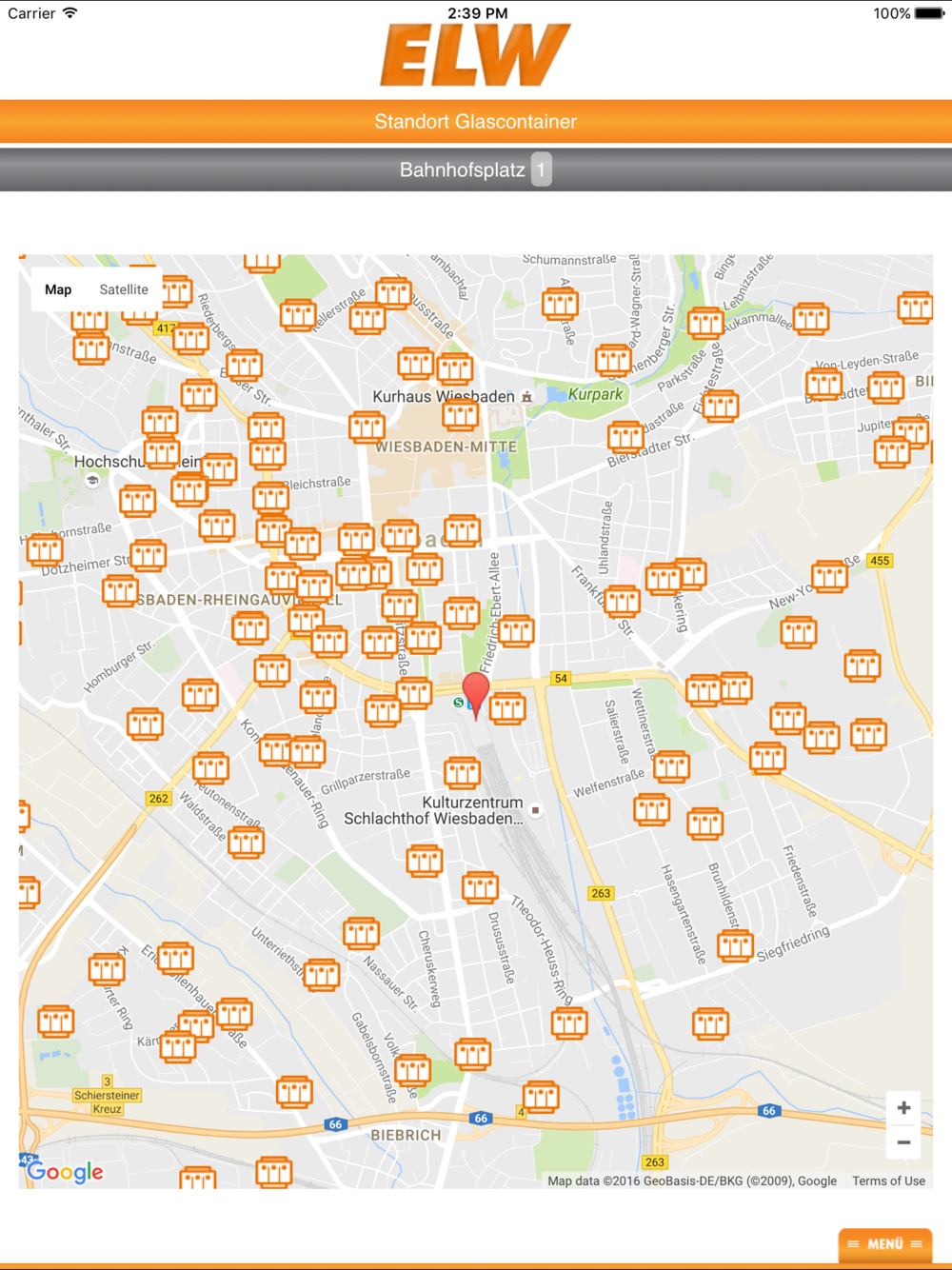
Task: Click the BIEBRICH district label
Action: coord(407,1135)
